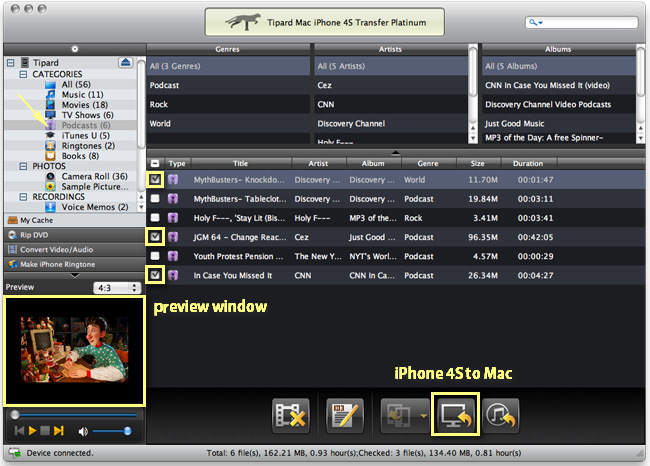Uncheck the MythBusters- Knockdo... row checkbox
The width and height of the screenshot is (650, 466).
tap(155, 180)
